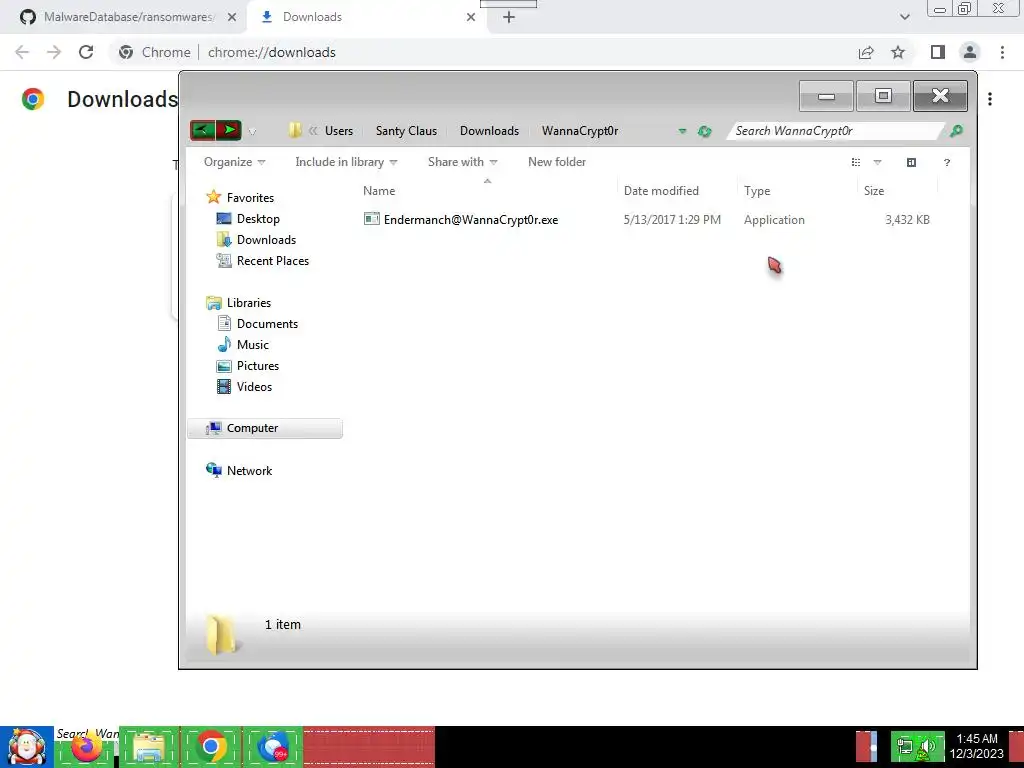Sort by Date modified column header
The image size is (1024, 768).
coord(677,191)
